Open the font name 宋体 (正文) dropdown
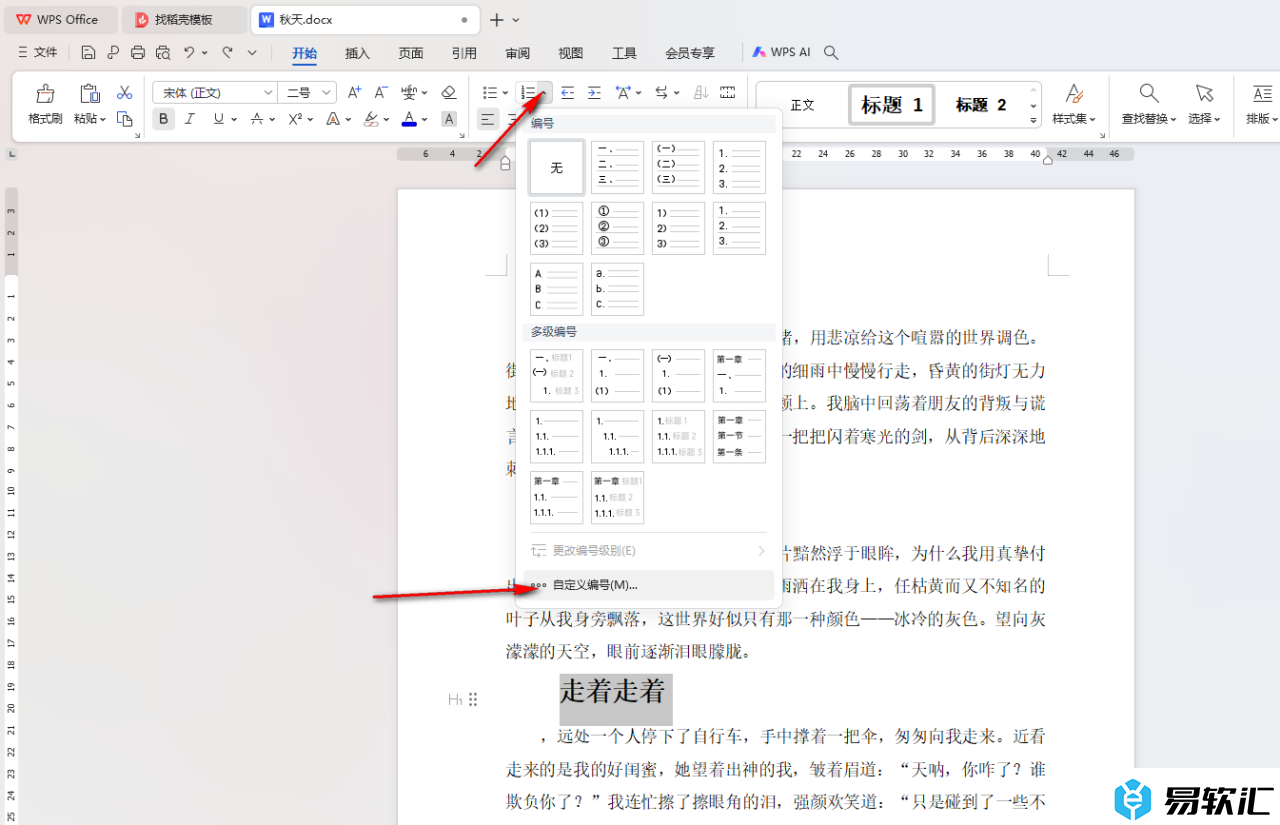 point(268,93)
